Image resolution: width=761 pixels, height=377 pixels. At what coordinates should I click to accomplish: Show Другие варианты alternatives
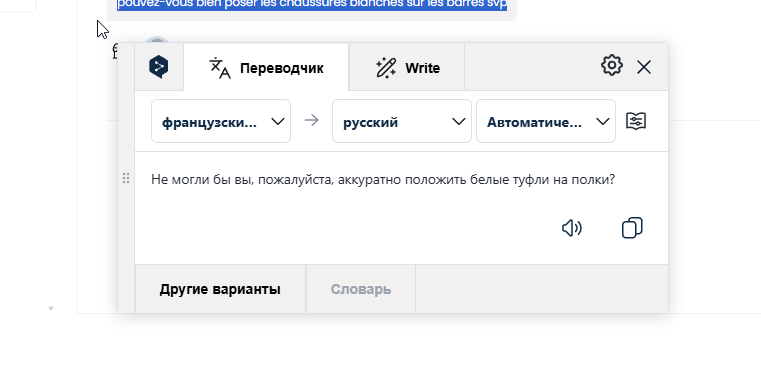click(x=220, y=289)
